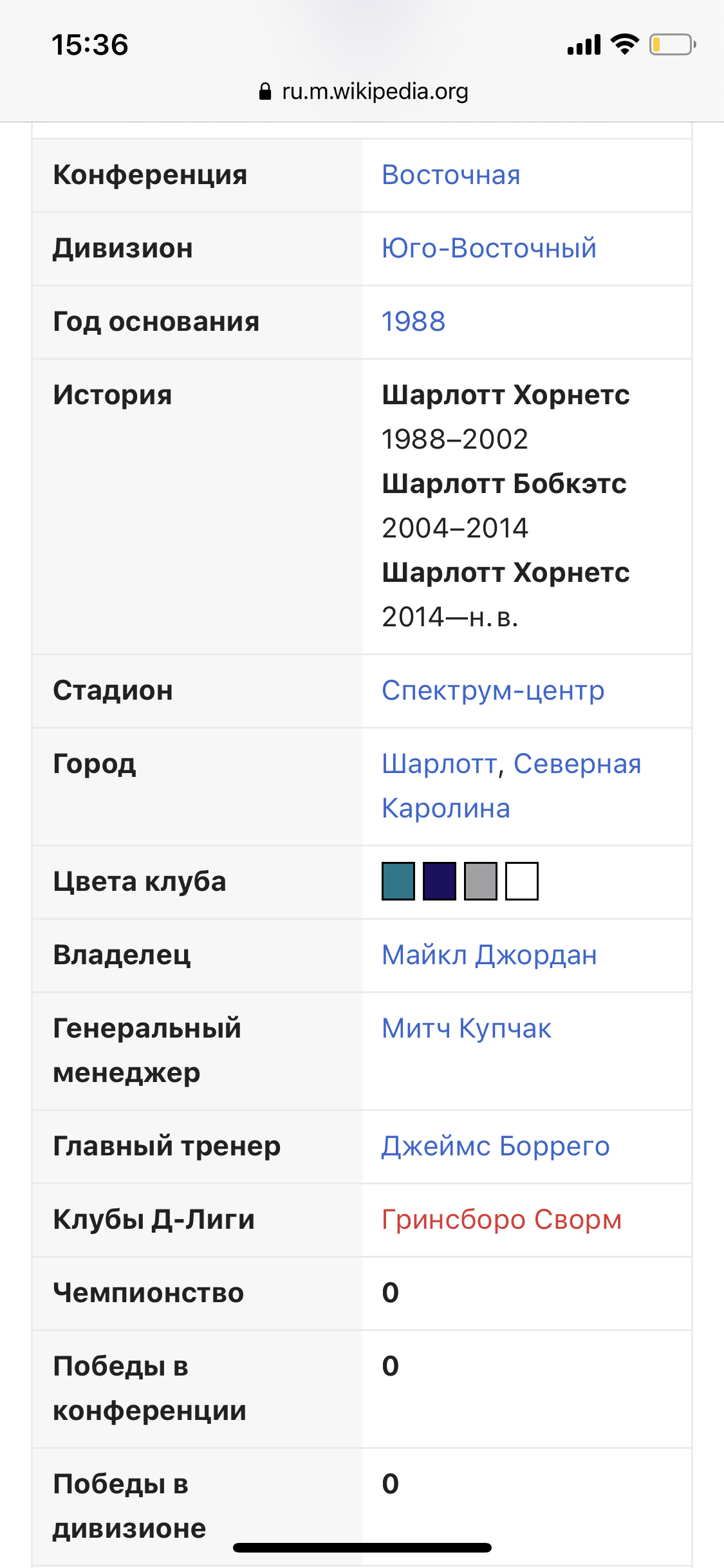Tap the cellular signal bars icon
Screen dimensions: 724x1568
coord(584,44)
